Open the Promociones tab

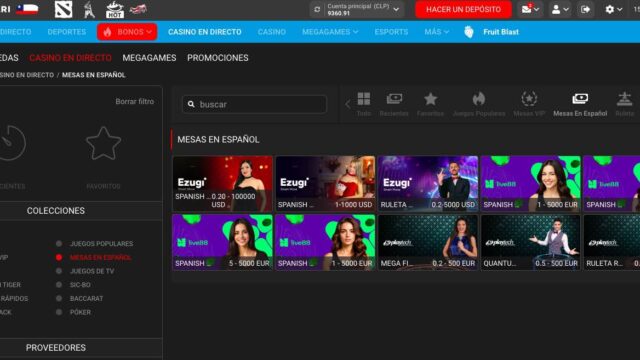point(218,58)
